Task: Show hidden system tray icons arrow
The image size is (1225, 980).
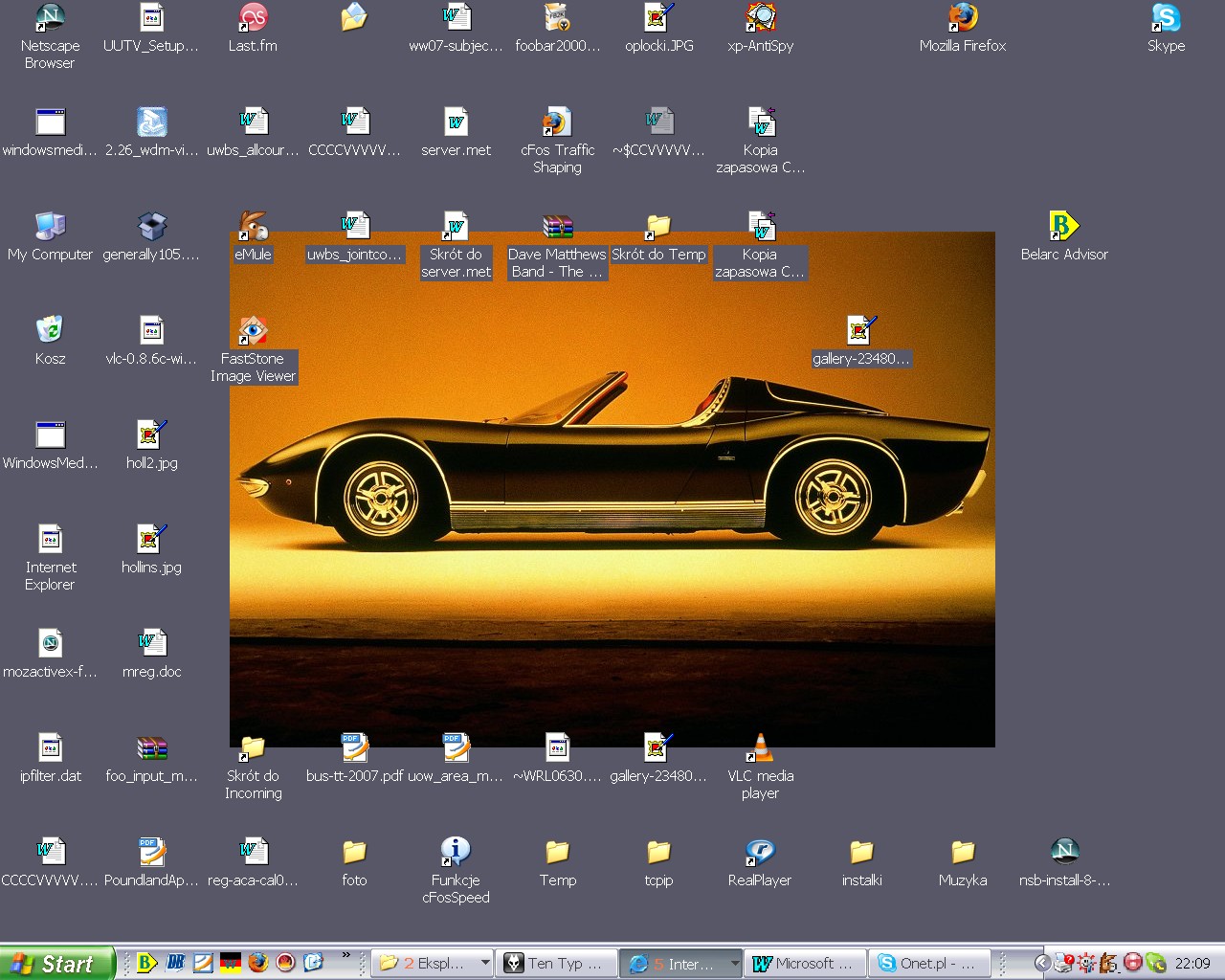Action: point(1043,963)
